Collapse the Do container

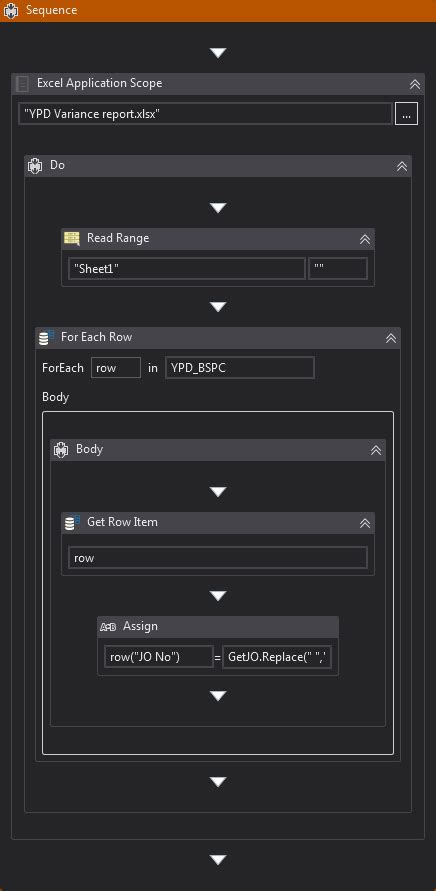coord(402,166)
